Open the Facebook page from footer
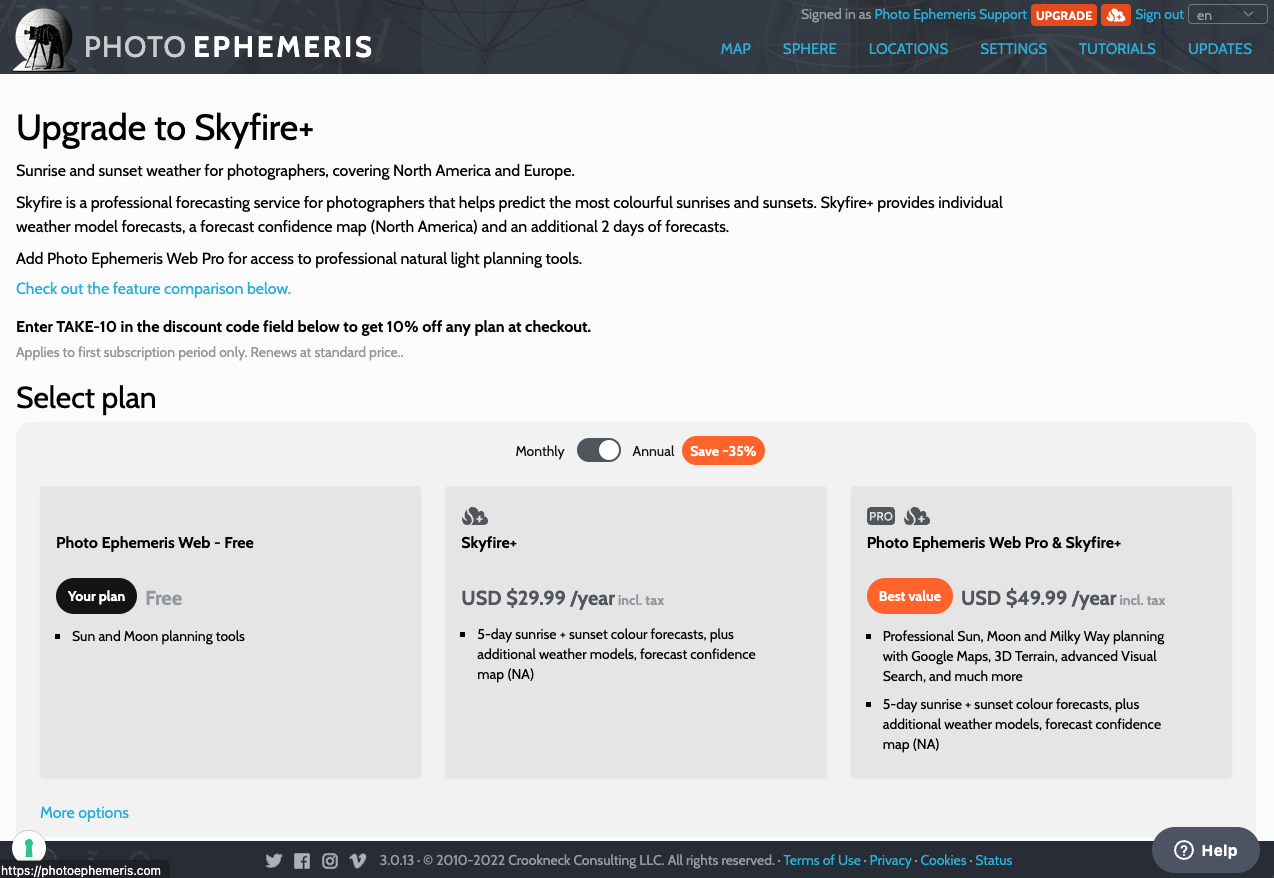The image size is (1274, 878). click(302, 860)
